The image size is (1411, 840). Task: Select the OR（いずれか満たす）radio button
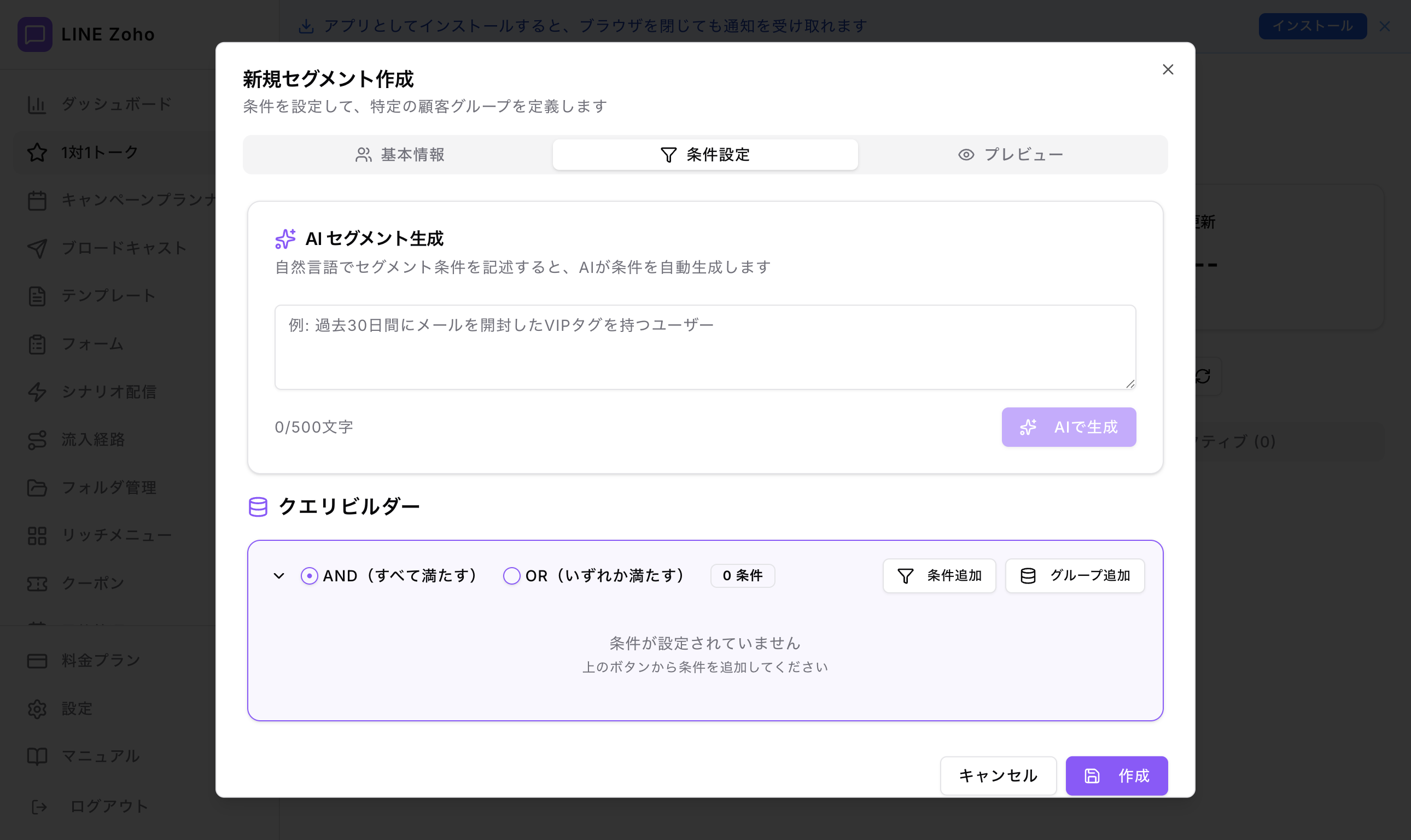click(511, 575)
